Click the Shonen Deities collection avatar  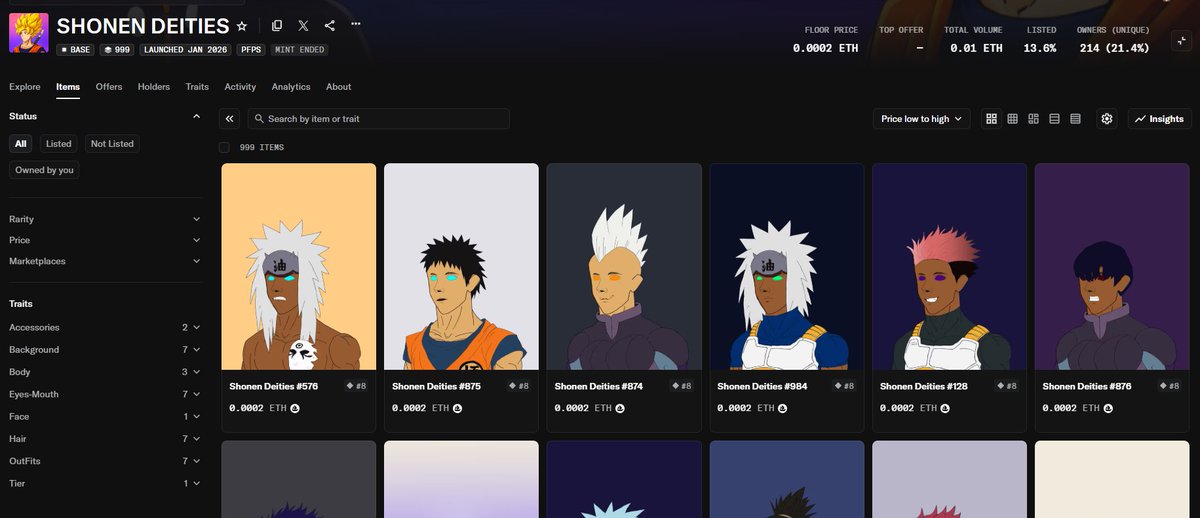[x=29, y=32]
